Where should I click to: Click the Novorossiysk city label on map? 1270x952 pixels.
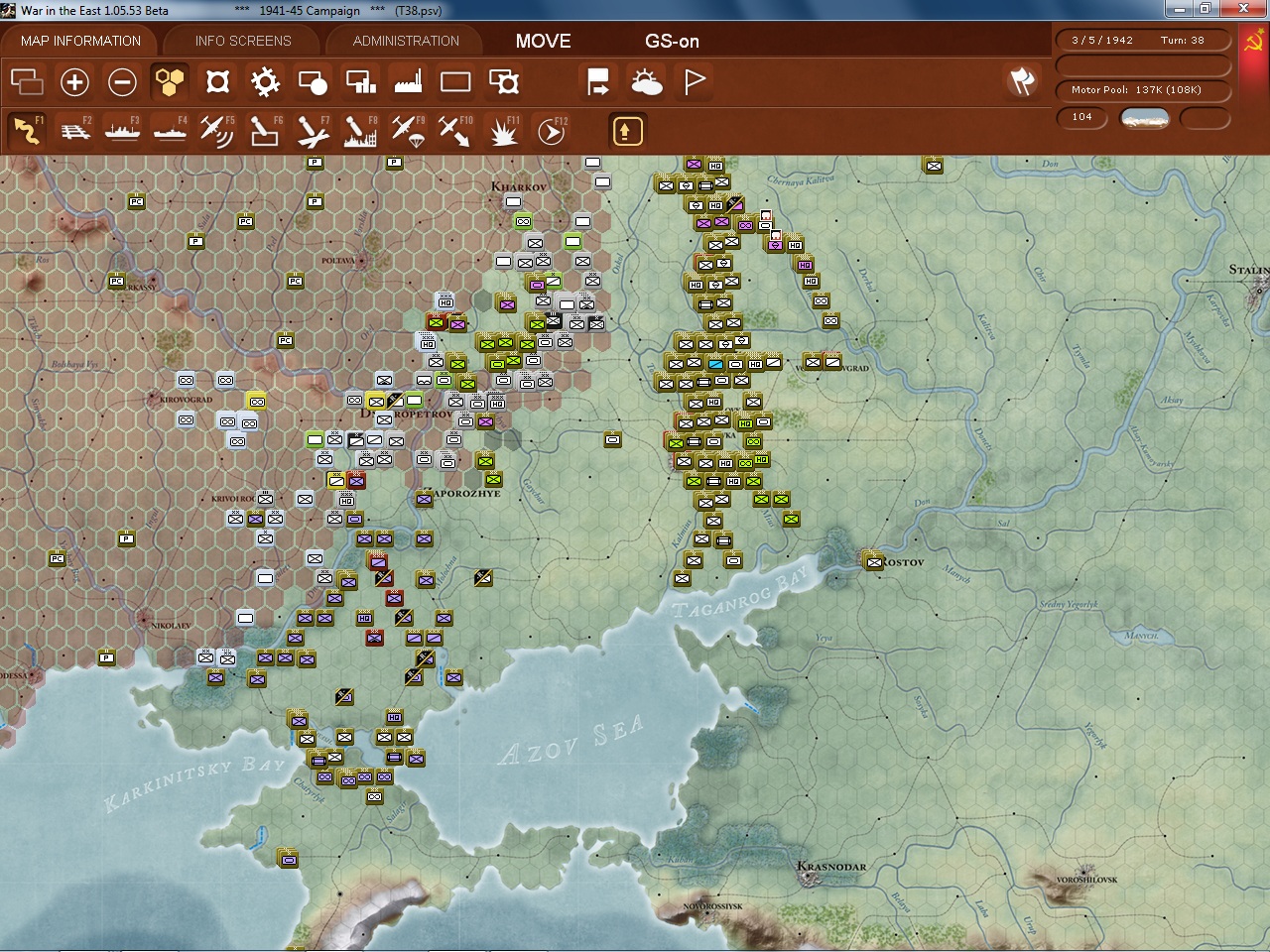click(x=712, y=906)
